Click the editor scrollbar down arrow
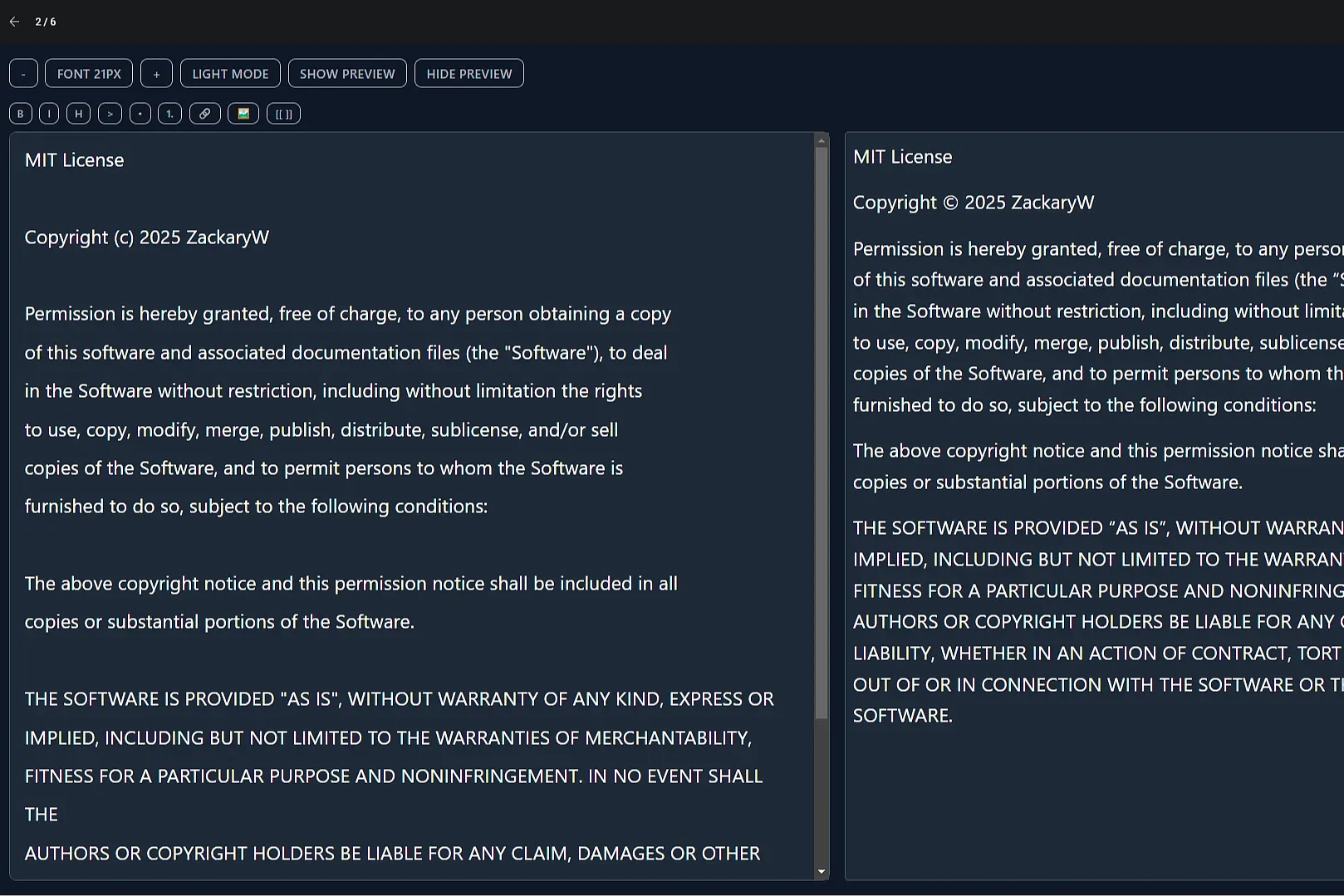 coord(822,872)
